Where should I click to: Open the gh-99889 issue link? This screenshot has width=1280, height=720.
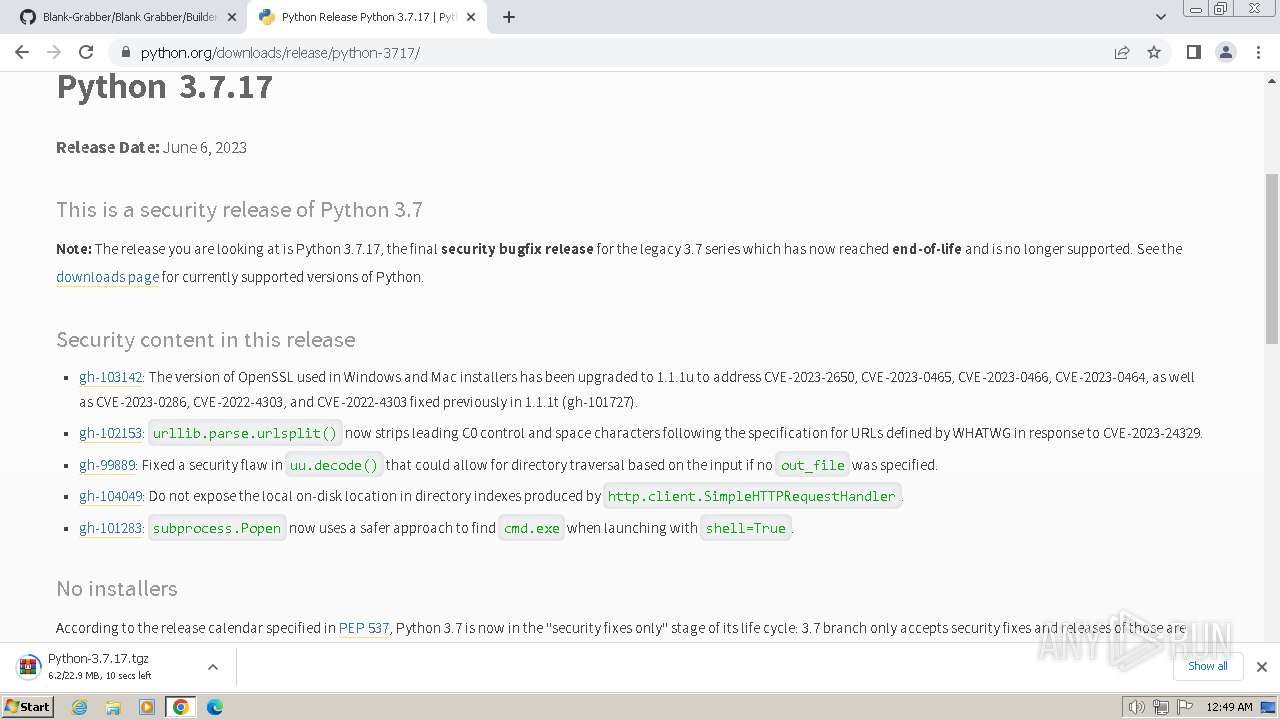(x=107, y=465)
